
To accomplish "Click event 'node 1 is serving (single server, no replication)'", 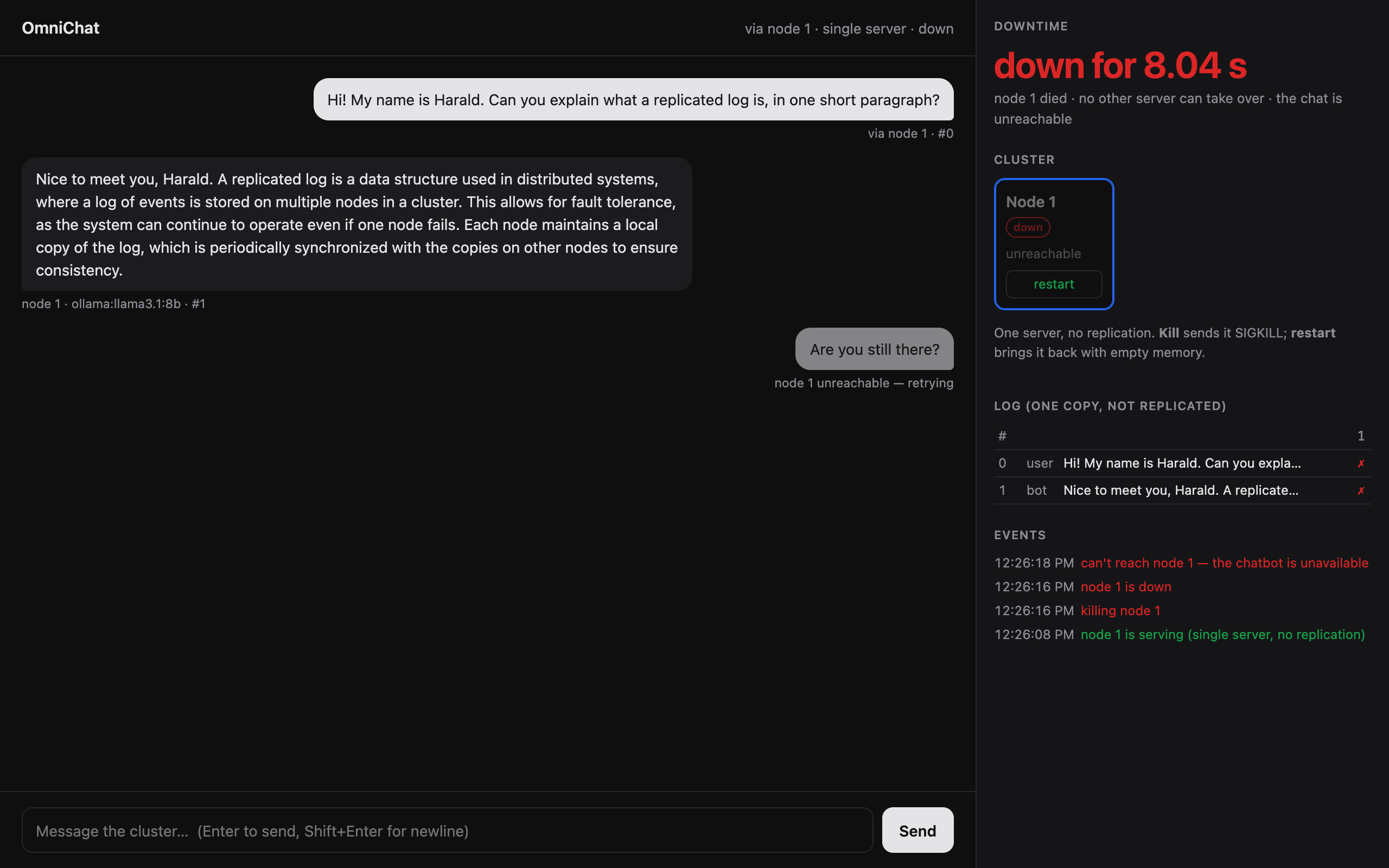I will coord(1222,635).
